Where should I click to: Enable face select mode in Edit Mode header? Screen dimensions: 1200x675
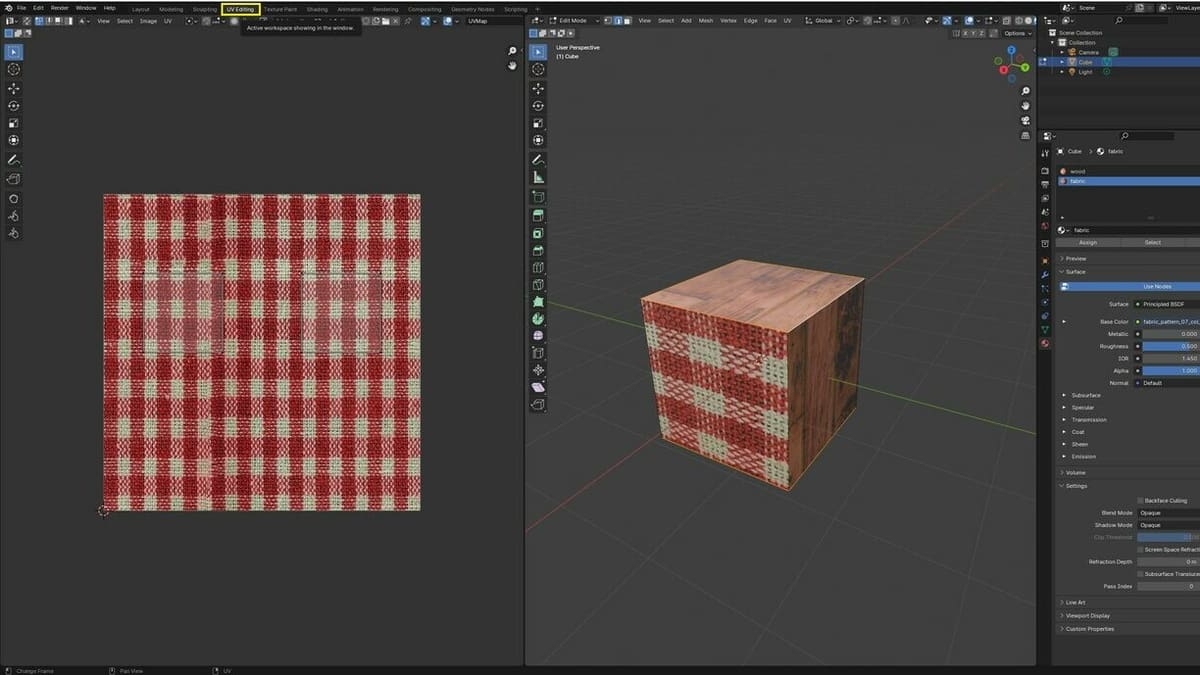pos(626,20)
